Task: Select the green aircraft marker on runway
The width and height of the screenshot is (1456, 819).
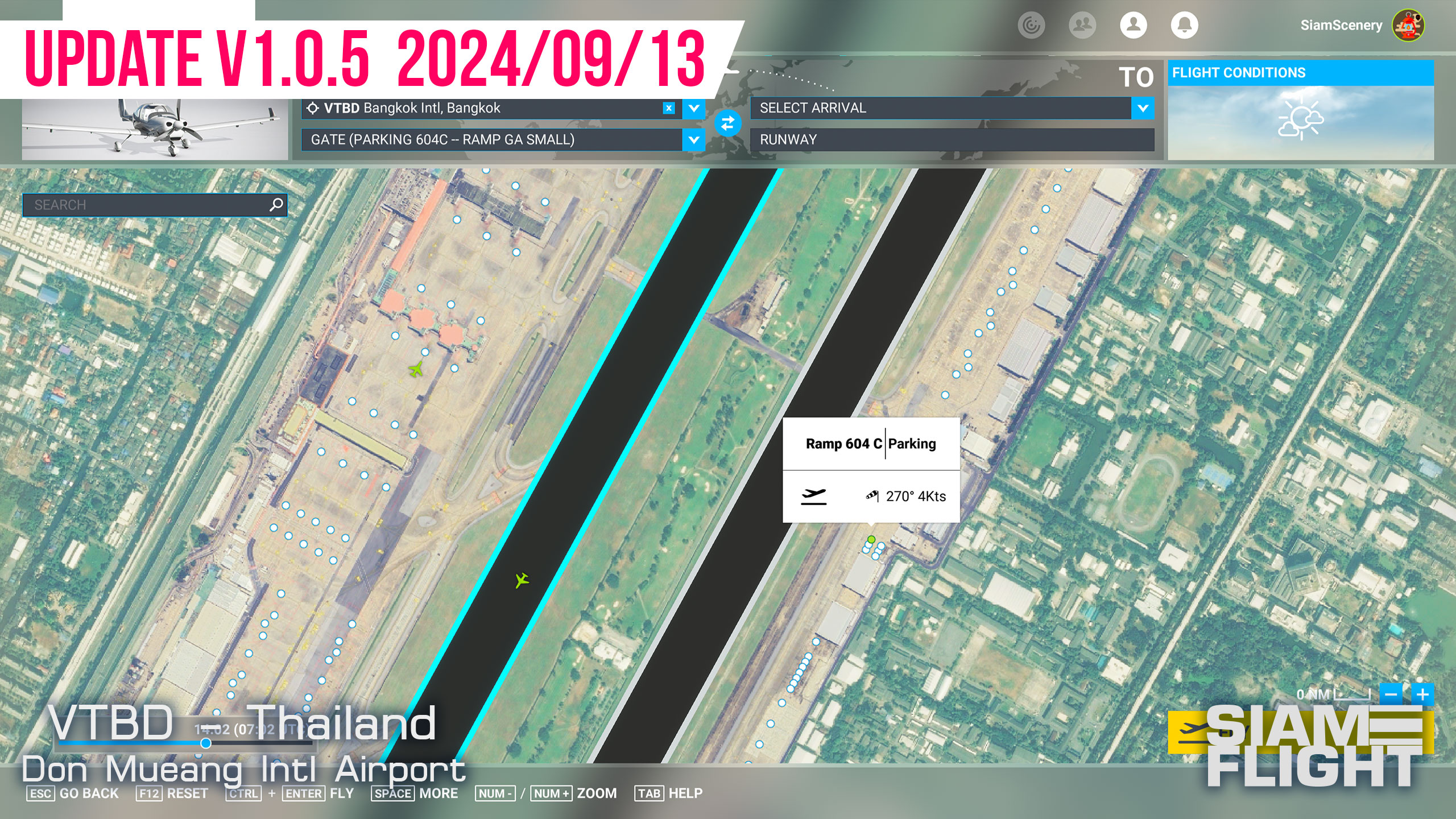Action: (x=522, y=580)
